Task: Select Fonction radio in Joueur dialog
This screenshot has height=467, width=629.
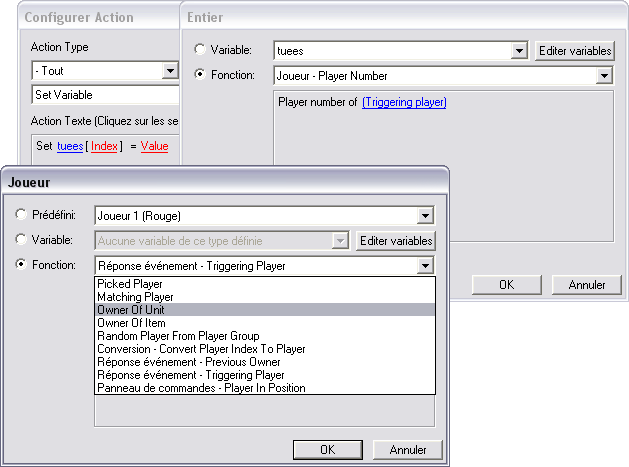Action: pyautogui.click(x=23, y=265)
